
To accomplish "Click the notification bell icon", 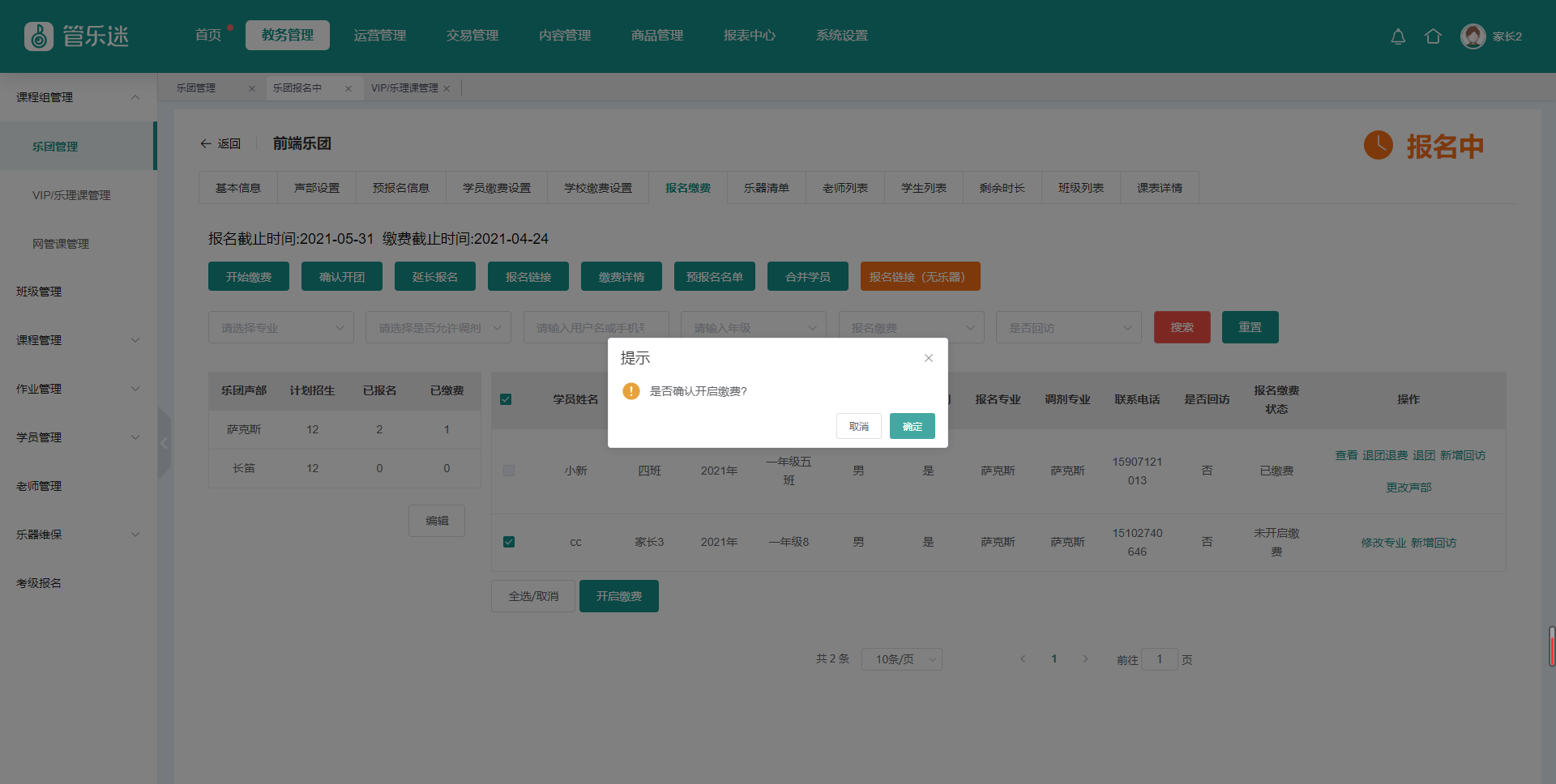I will pos(1398,36).
